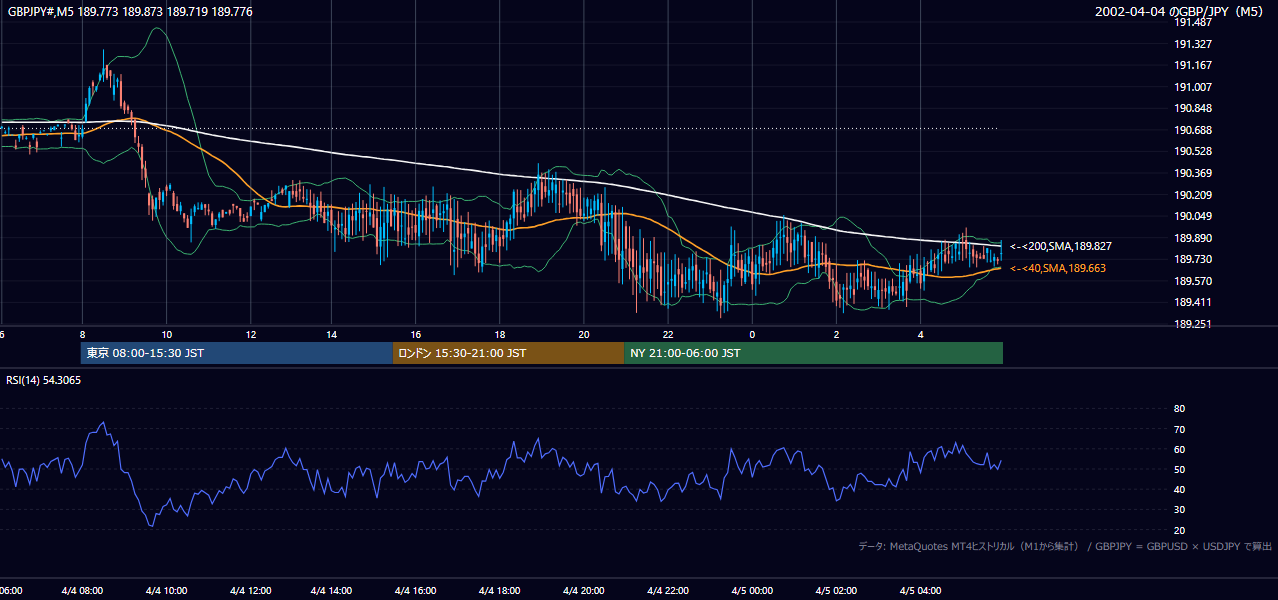Screen dimensions: 1278x600
Task: Click hour label 18 on price chart axis
Action: pyautogui.click(x=500, y=335)
